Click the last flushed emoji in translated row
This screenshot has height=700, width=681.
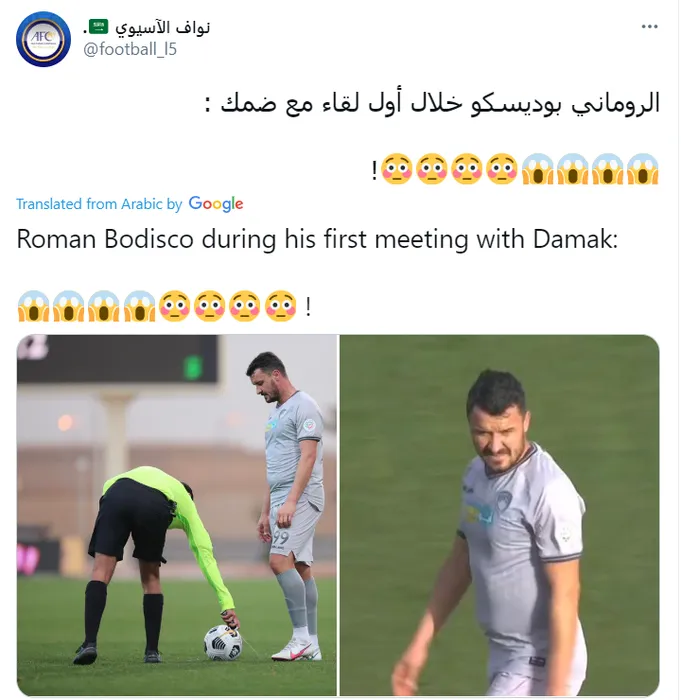click(280, 306)
